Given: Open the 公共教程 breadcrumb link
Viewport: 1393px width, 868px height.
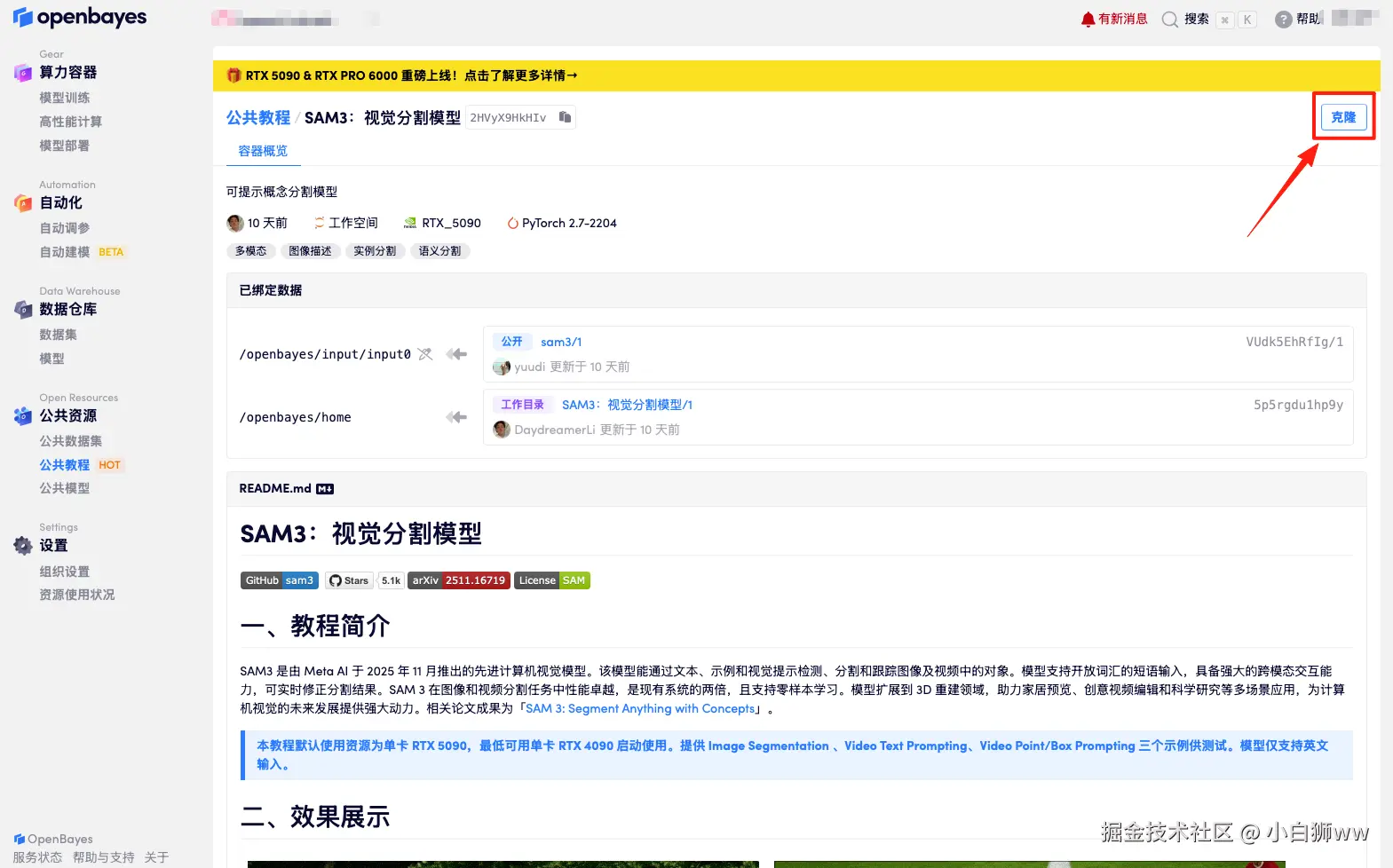Looking at the screenshot, I should click(x=258, y=117).
